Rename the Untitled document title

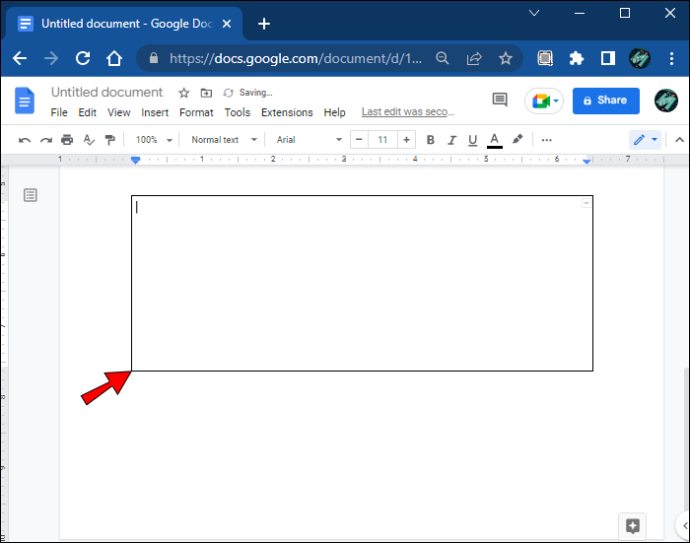107,92
